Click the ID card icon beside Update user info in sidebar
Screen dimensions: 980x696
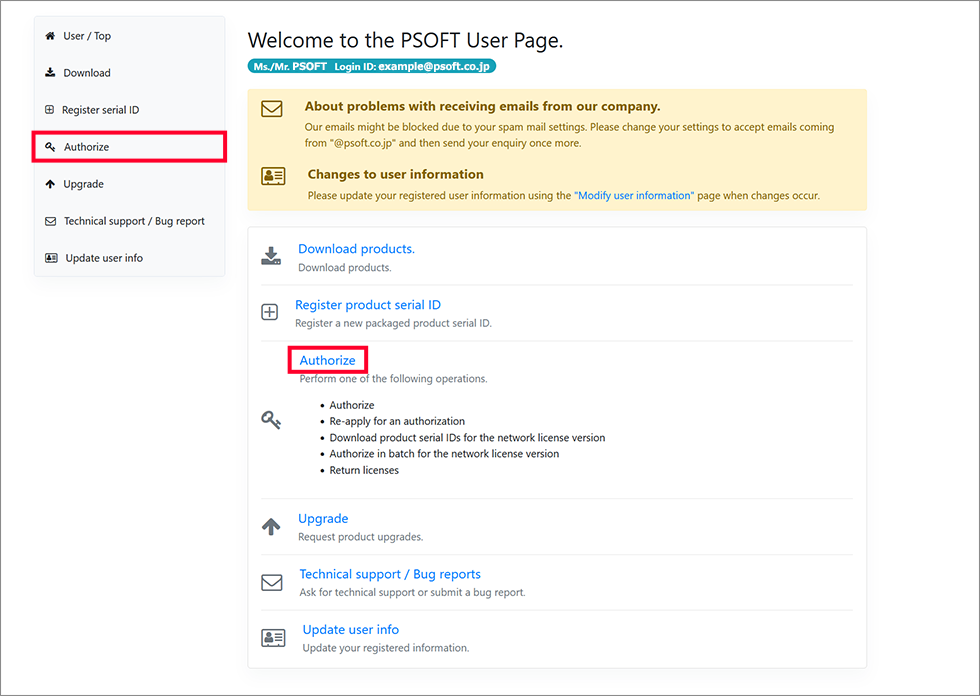click(x=51, y=258)
